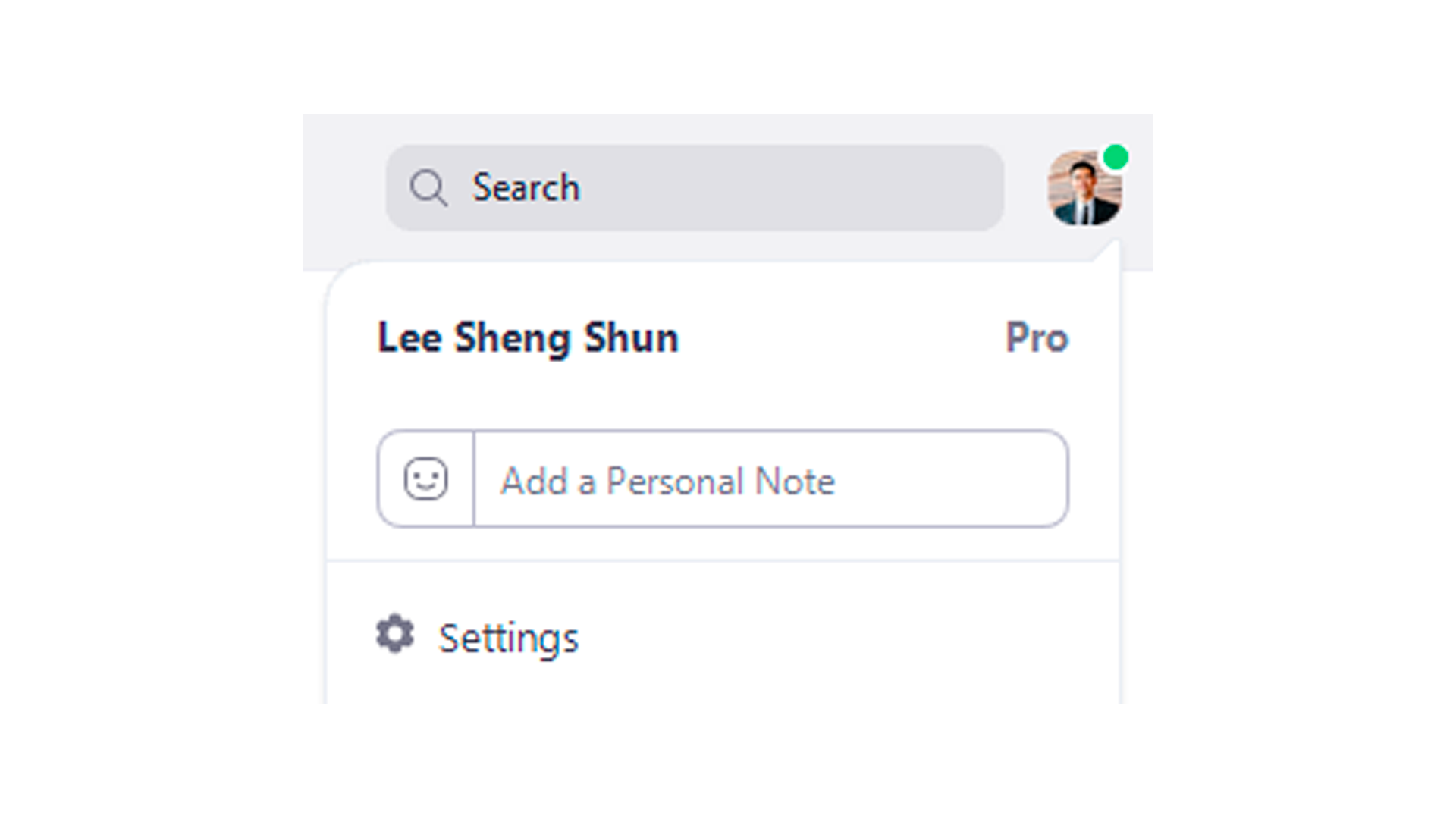Click the smiley face button in note box

point(425,479)
